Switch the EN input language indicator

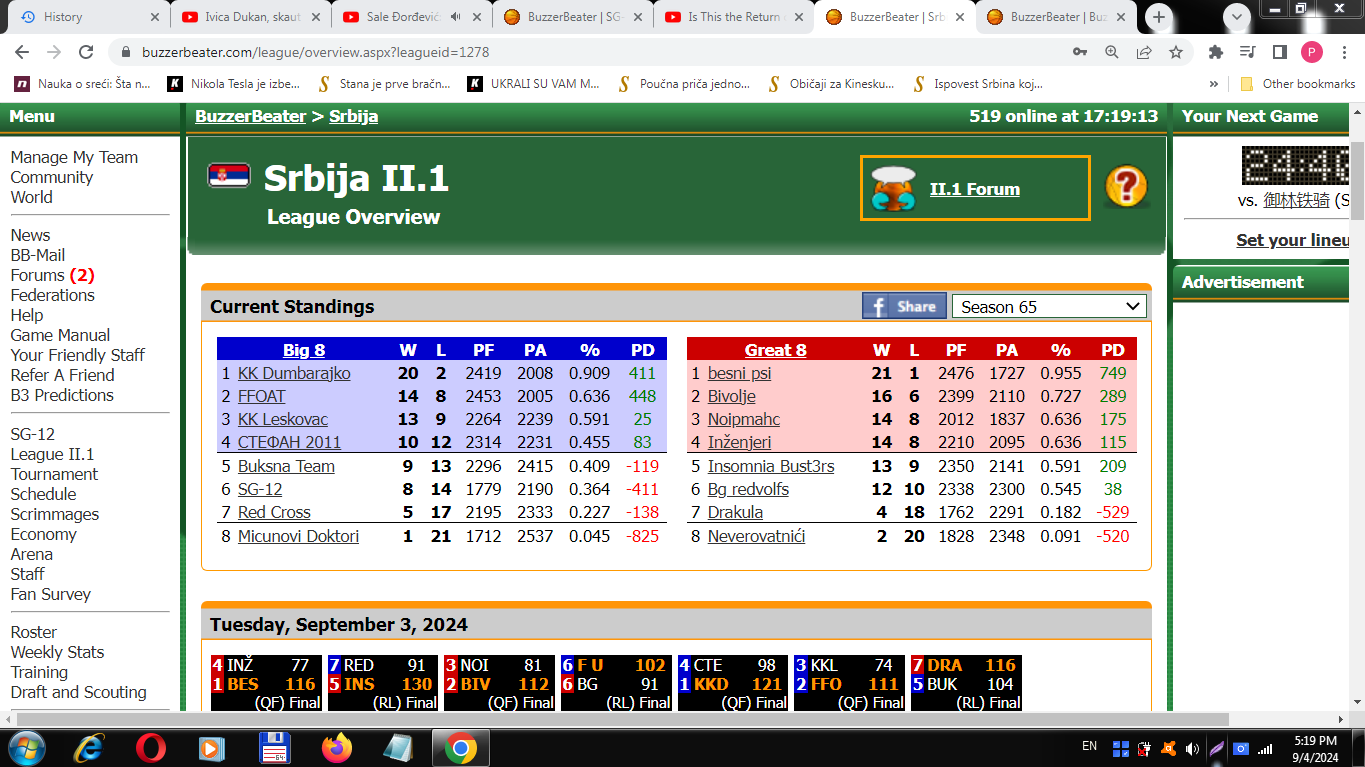[1089, 746]
